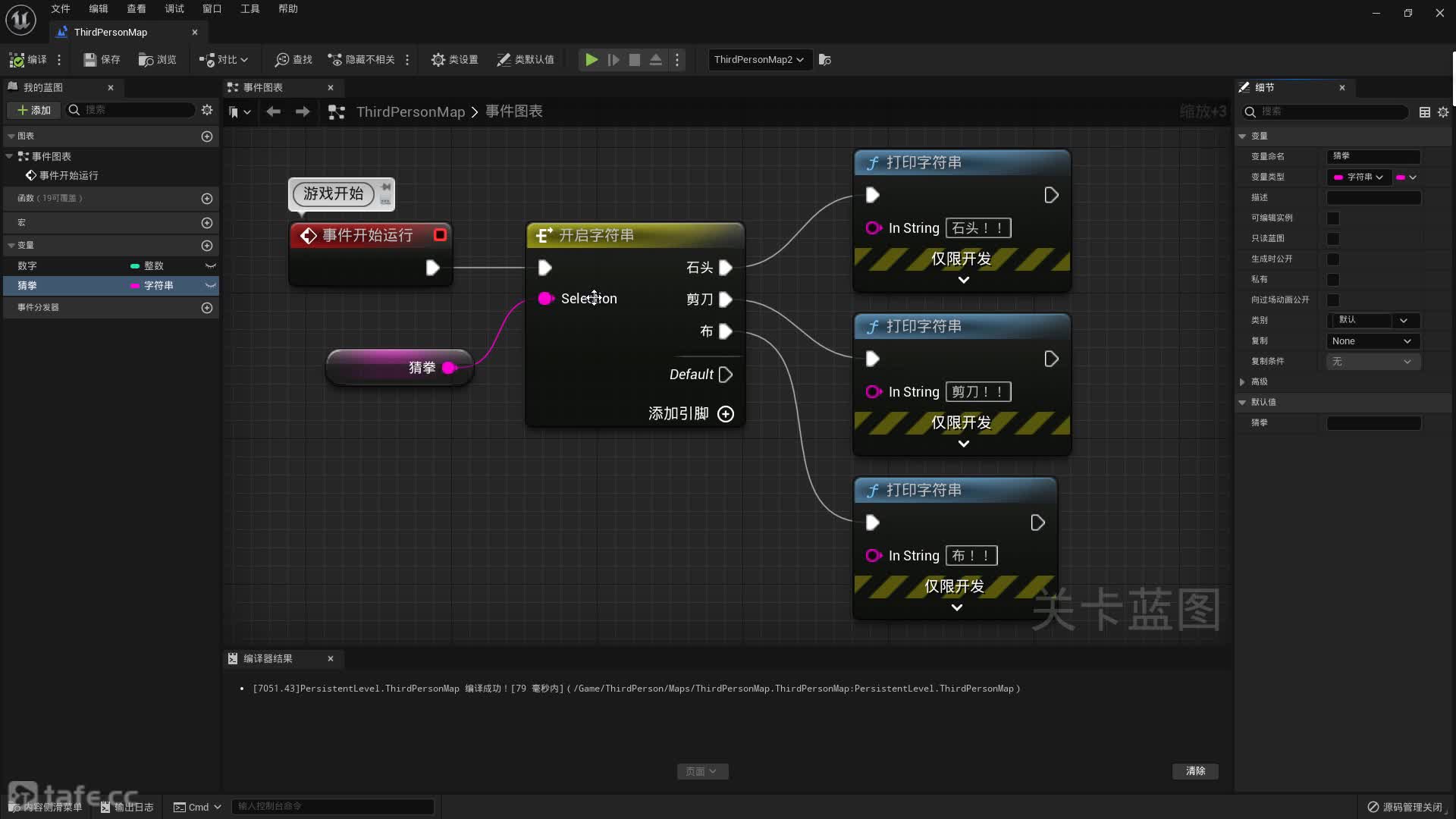This screenshot has width=1456, height=819.
Task: Open My Blueprint settings gear
Action: click(207, 110)
